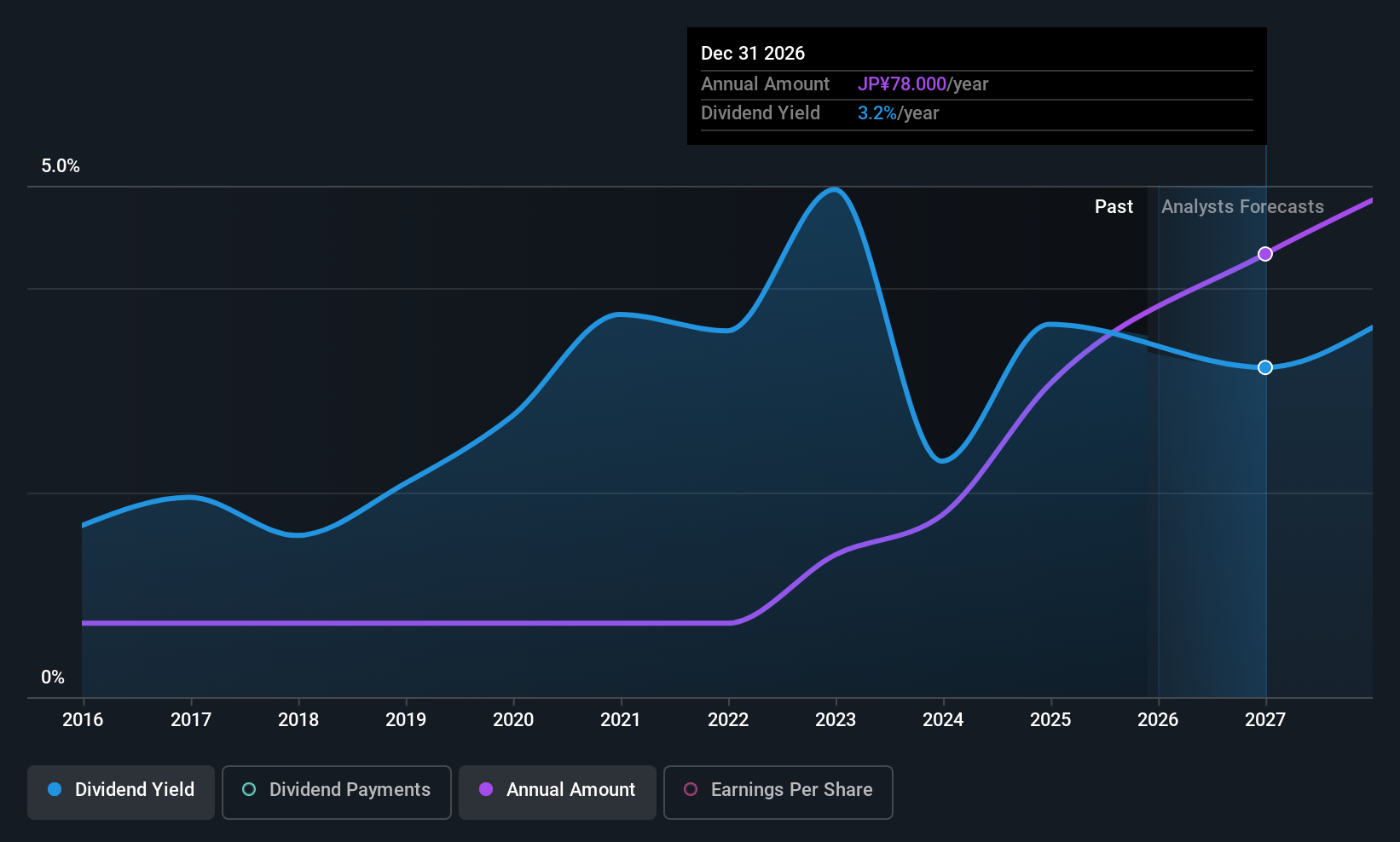Click the JP¥78.000 annual amount value

click(902, 84)
